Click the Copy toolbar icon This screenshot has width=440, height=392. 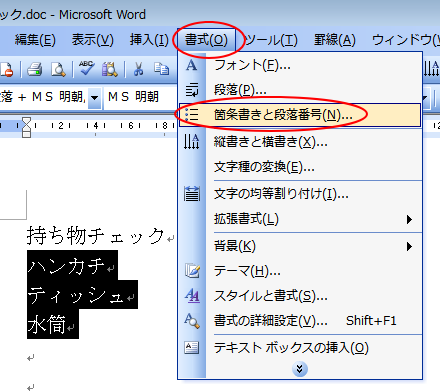pyautogui.click(x=162, y=69)
